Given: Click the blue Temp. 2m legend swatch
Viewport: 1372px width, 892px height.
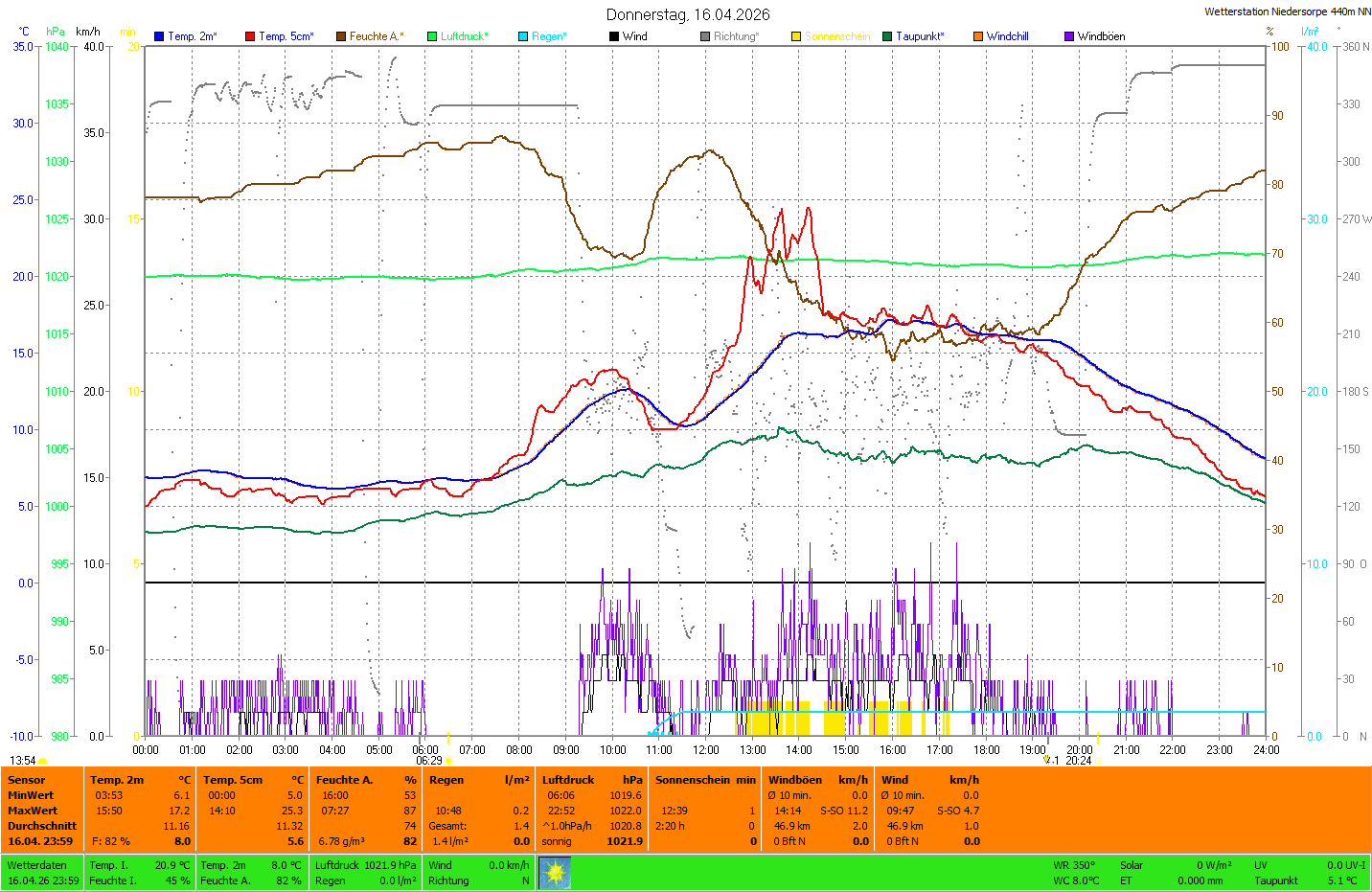Looking at the screenshot, I should tap(159, 36).
